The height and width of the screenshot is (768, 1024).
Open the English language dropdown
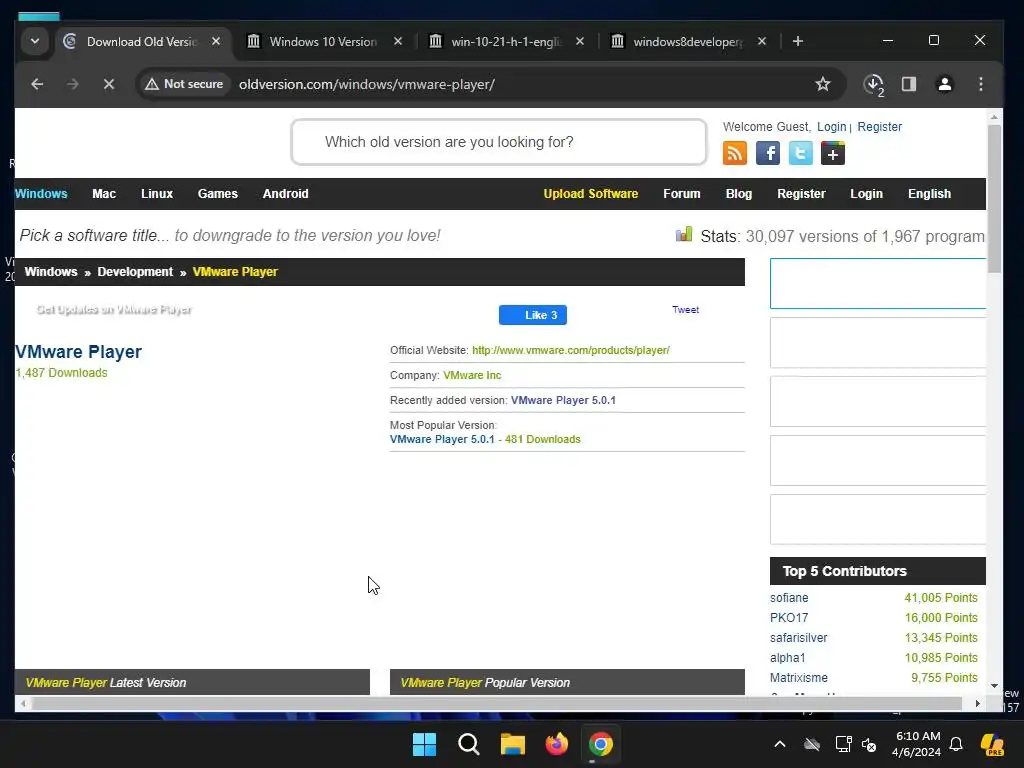[929, 194]
